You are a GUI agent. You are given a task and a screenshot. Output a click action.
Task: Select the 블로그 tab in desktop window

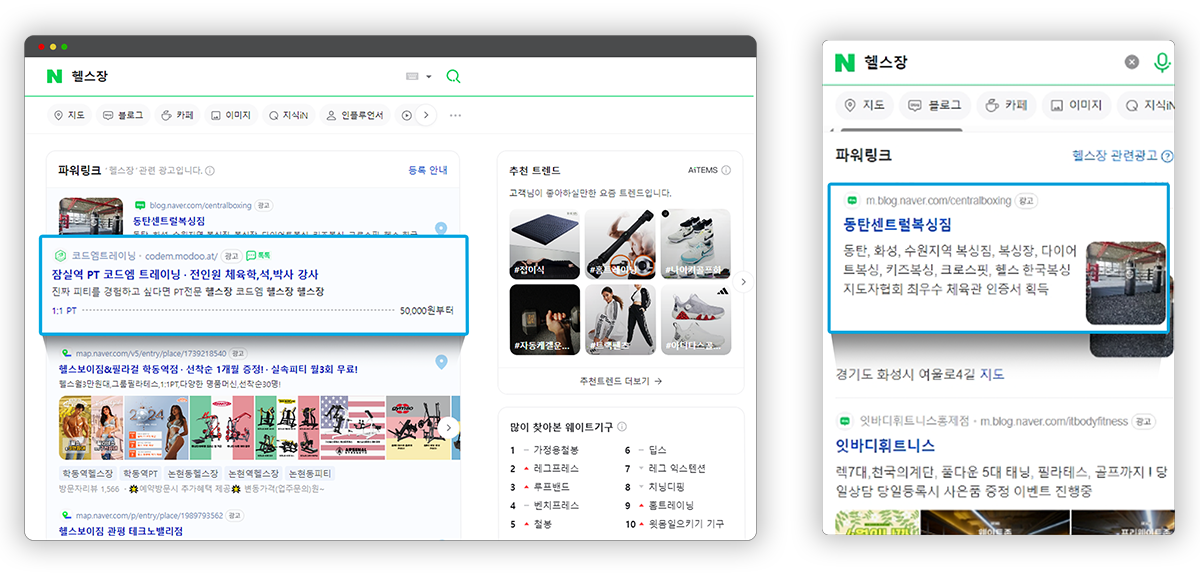[x=124, y=115]
